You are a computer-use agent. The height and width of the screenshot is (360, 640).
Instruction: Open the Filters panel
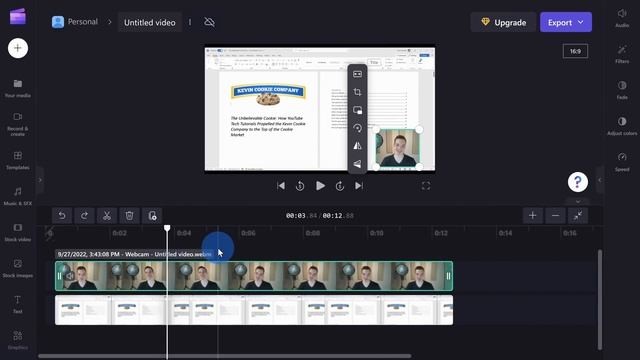pos(622,54)
